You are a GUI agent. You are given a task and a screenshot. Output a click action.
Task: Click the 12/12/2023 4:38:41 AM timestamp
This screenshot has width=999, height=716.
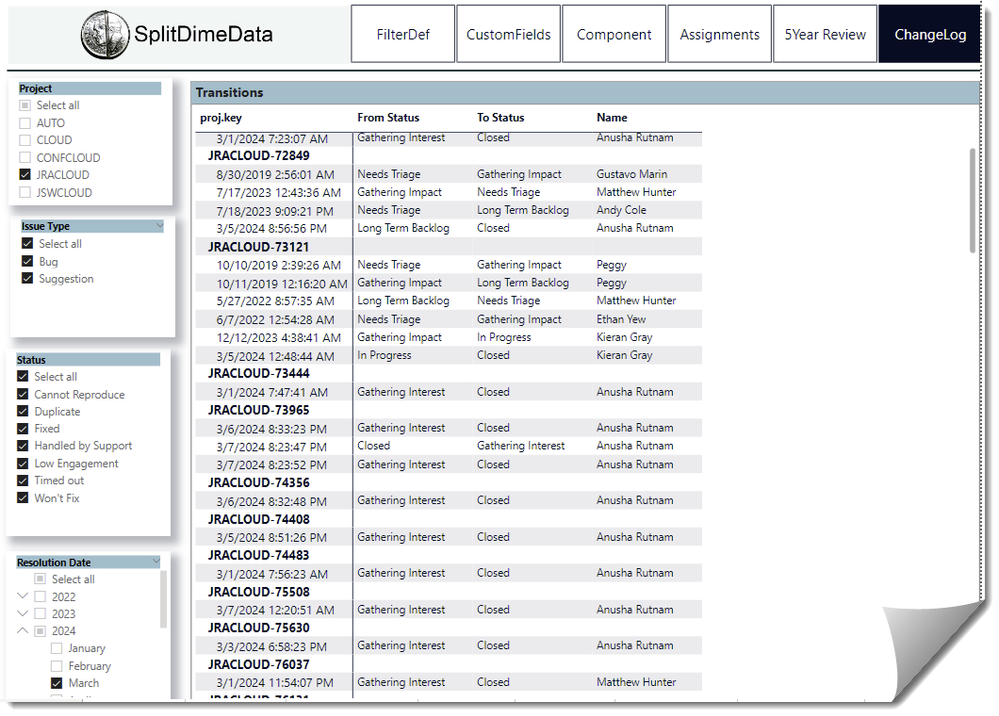click(278, 338)
